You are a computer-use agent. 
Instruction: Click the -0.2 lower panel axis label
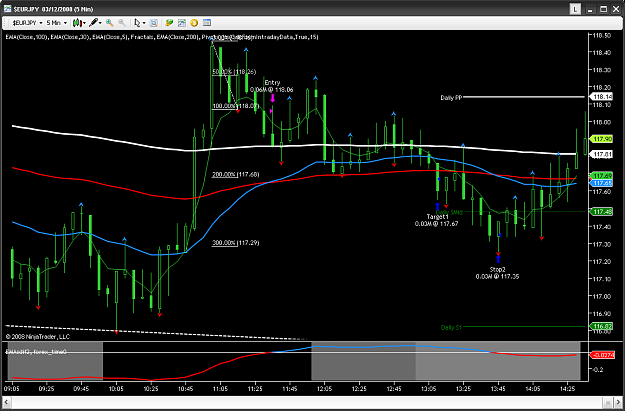coord(598,370)
